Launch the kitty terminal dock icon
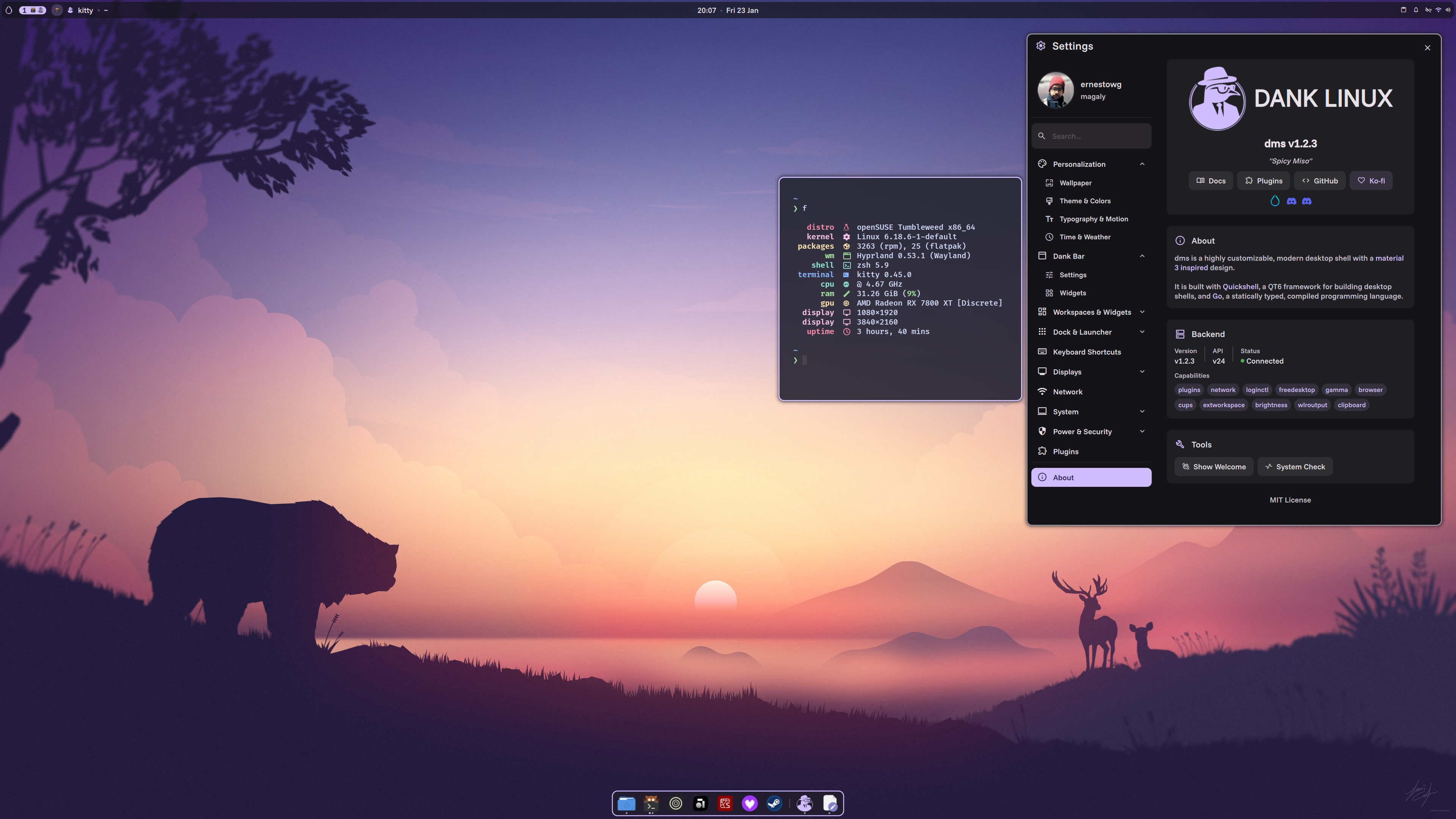1456x819 pixels. click(x=651, y=803)
